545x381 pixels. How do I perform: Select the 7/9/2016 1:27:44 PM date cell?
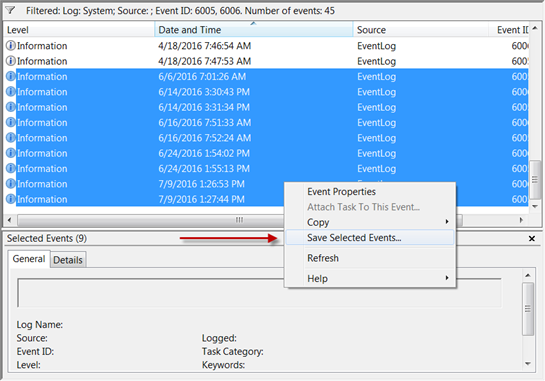[201, 199]
